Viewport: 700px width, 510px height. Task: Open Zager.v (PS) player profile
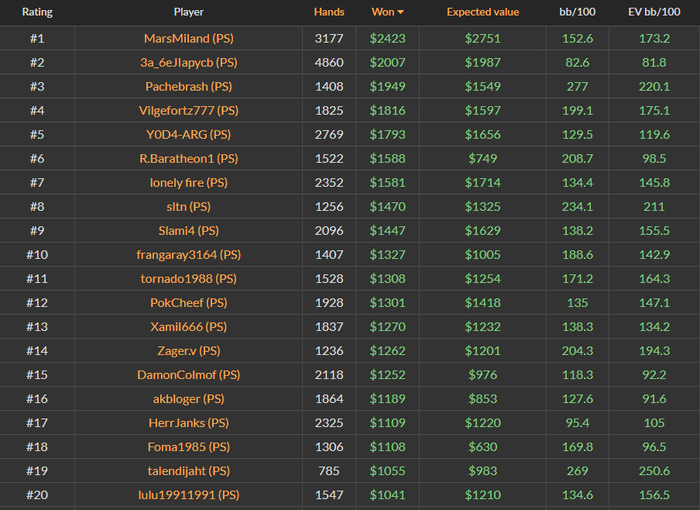pyautogui.click(x=188, y=351)
